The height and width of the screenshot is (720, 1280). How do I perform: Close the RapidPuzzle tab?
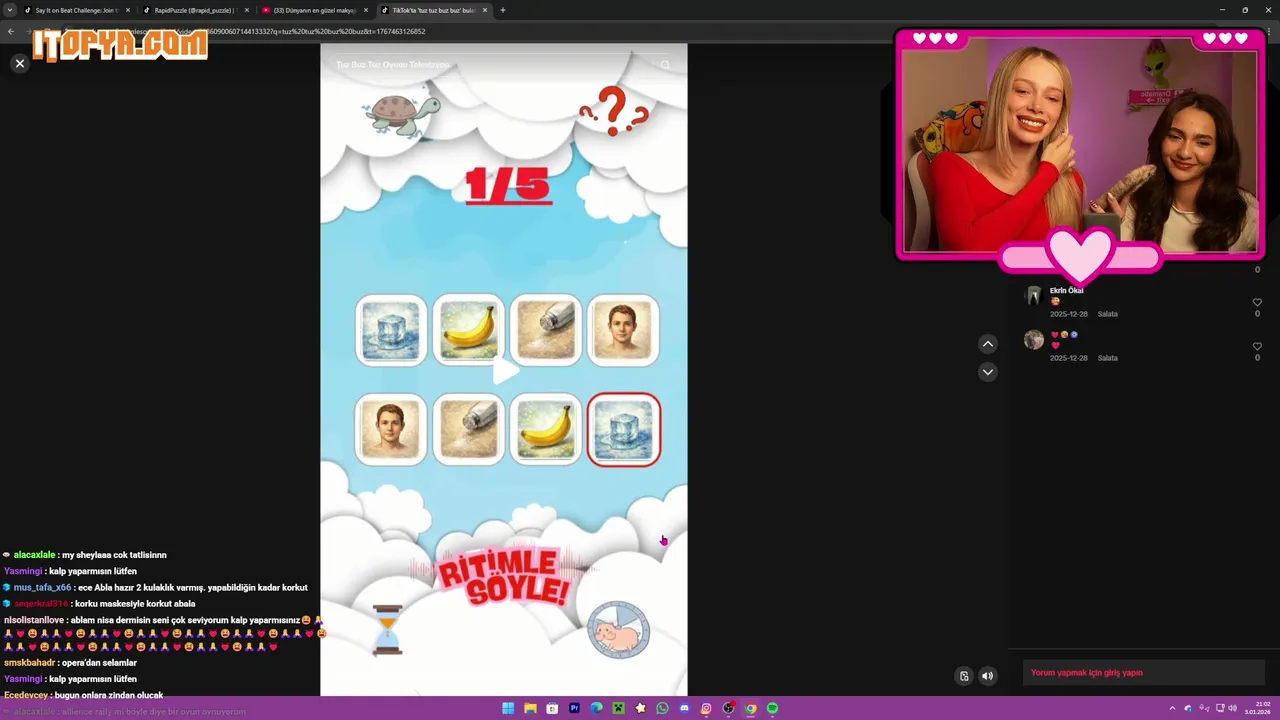(247, 10)
